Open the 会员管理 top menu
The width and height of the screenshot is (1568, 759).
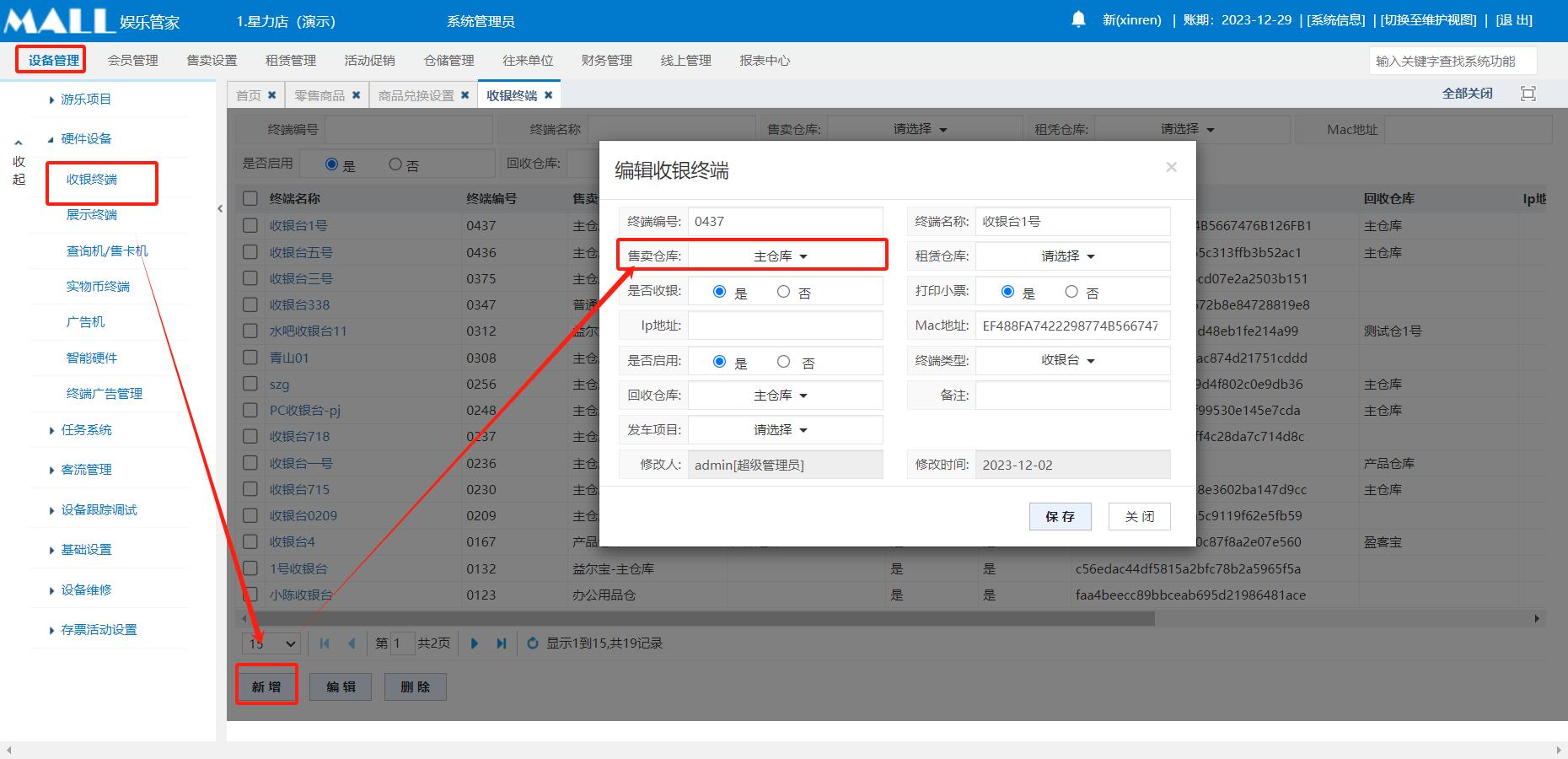click(133, 61)
